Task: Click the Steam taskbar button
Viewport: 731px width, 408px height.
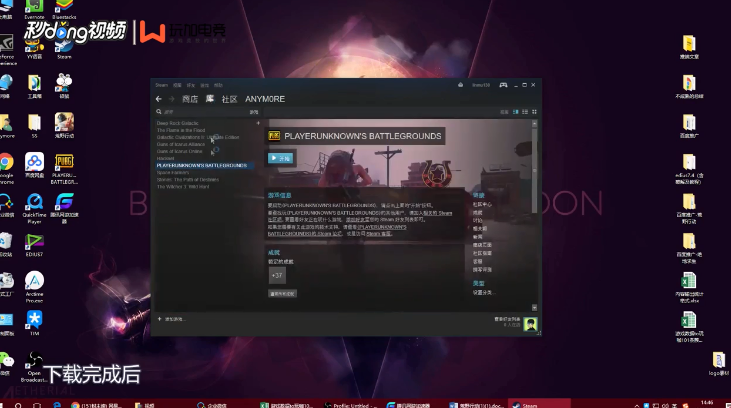Action: [538, 404]
